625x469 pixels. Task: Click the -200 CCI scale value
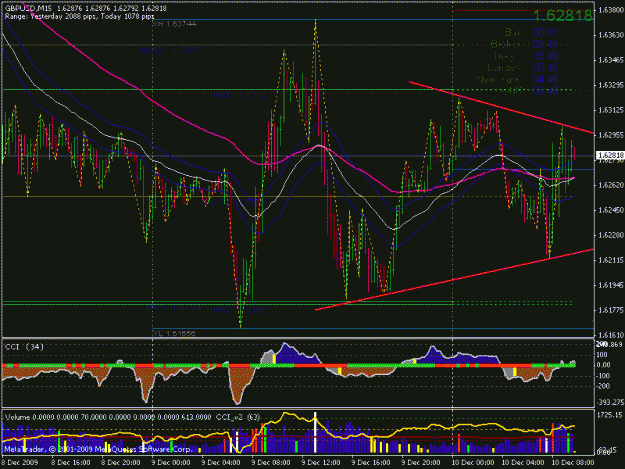603,386
